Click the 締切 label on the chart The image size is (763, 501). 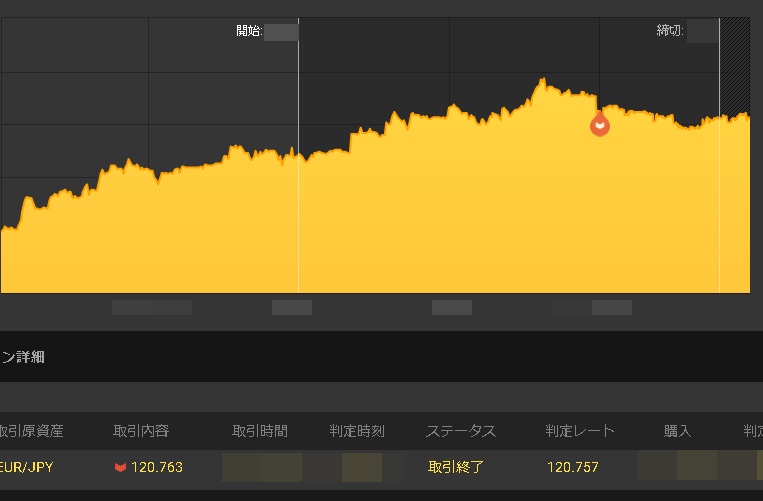pos(670,31)
